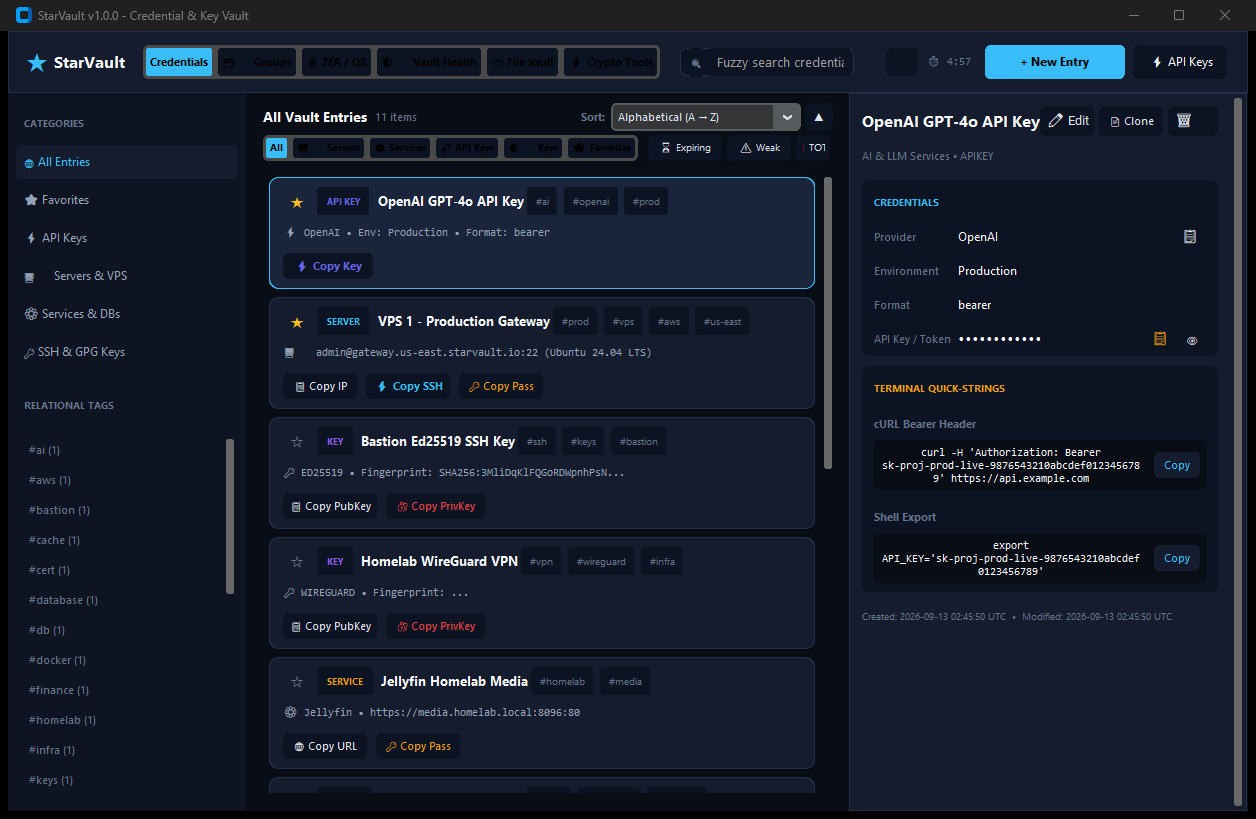Filter entries by Keys chip
The image size is (1256, 819).
point(533,148)
